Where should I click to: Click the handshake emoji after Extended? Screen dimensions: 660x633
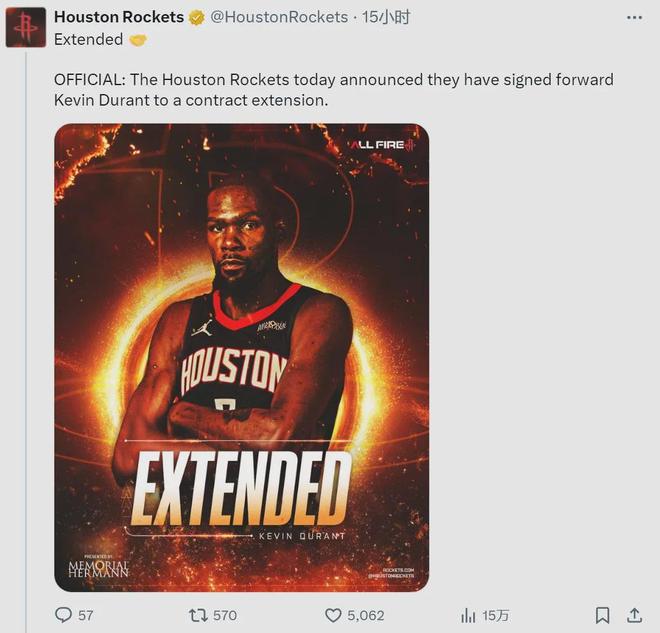click(x=138, y=40)
